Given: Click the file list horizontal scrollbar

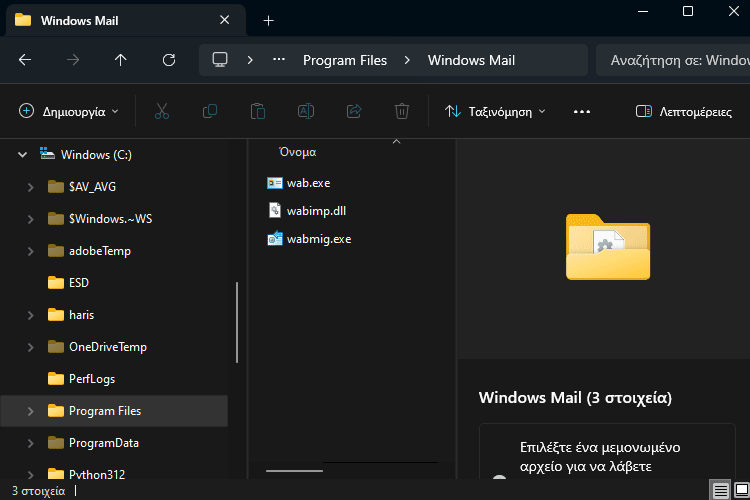Looking at the screenshot, I should [294, 471].
